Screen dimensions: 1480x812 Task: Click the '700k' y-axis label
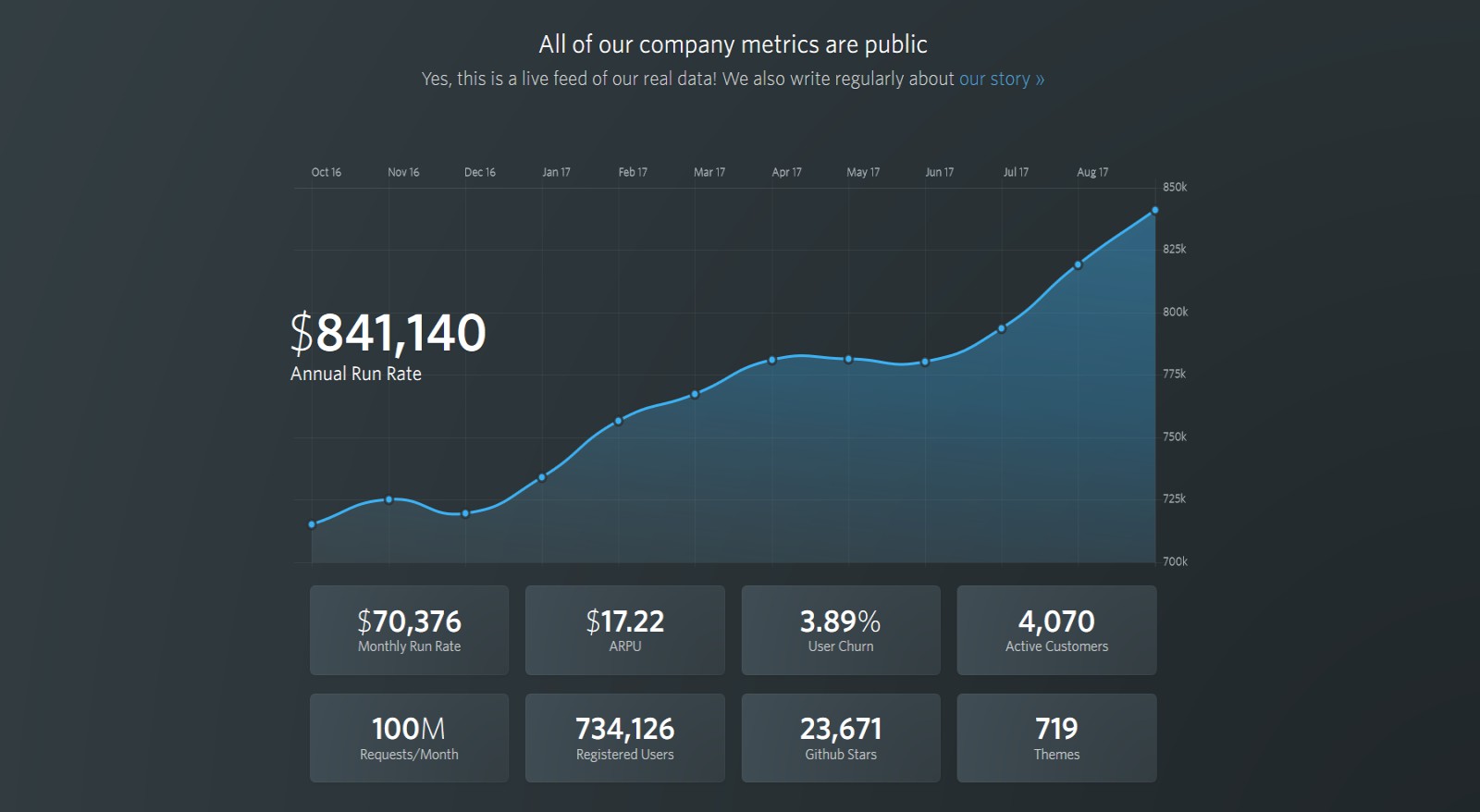(1175, 561)
